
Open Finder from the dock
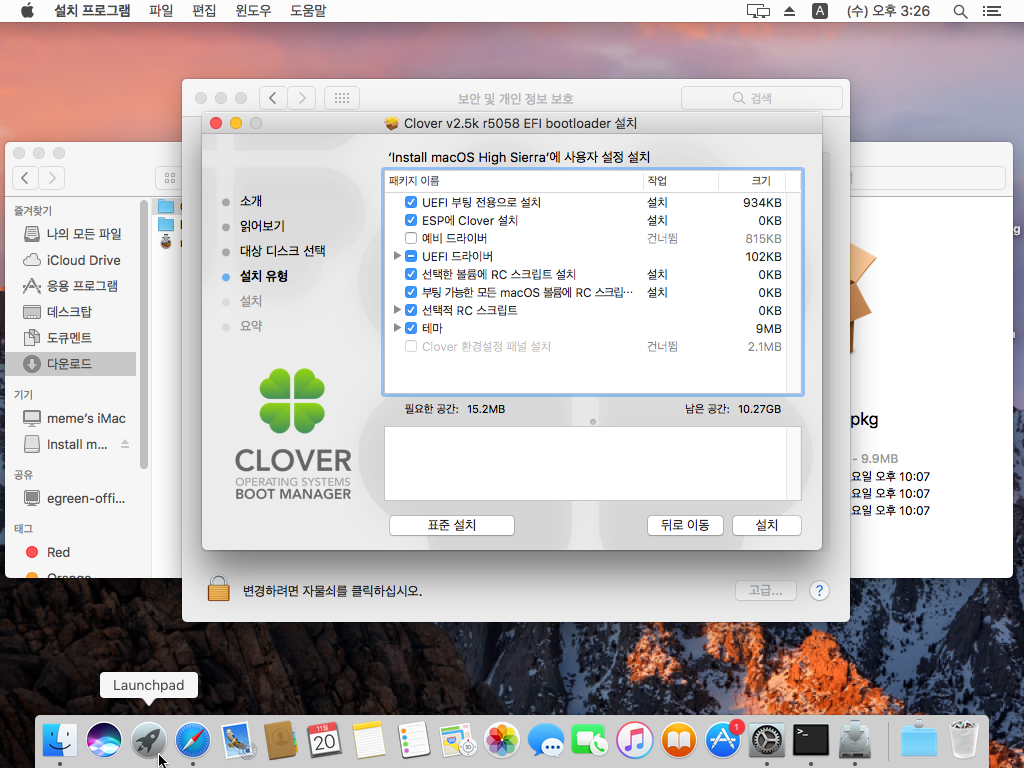59,740
